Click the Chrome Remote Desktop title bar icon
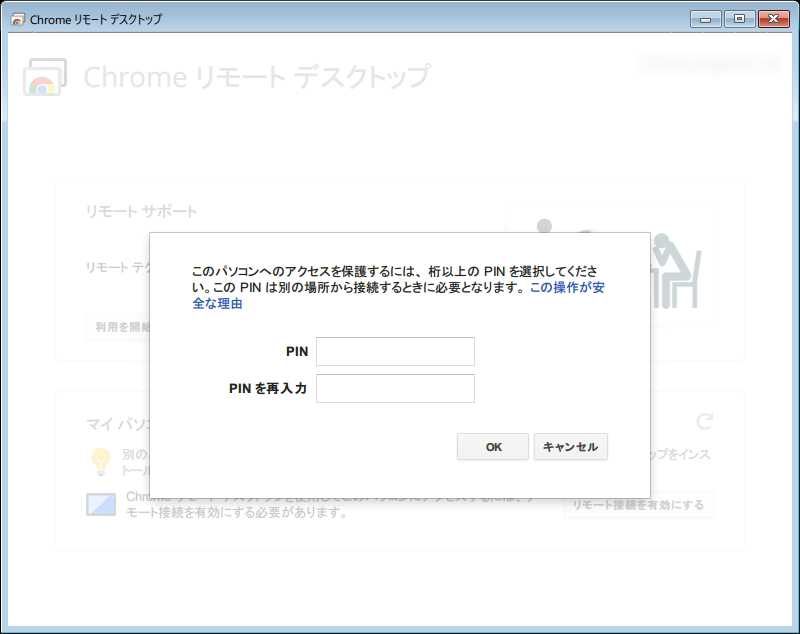Image resolution: width=800 pixels, height=634 pixels. [18, 19]
